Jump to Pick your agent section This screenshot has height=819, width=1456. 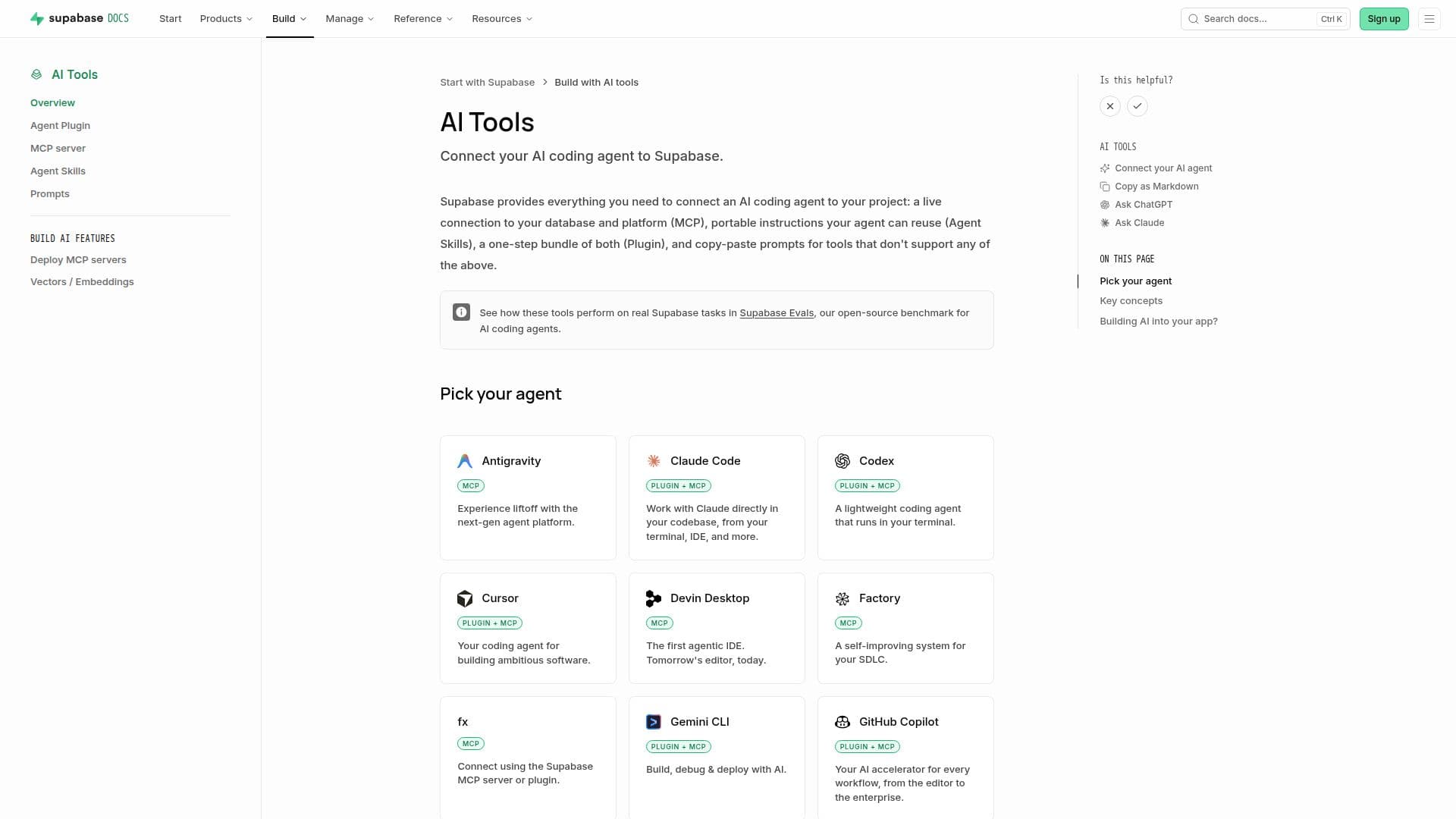[x=1135, y=281]
